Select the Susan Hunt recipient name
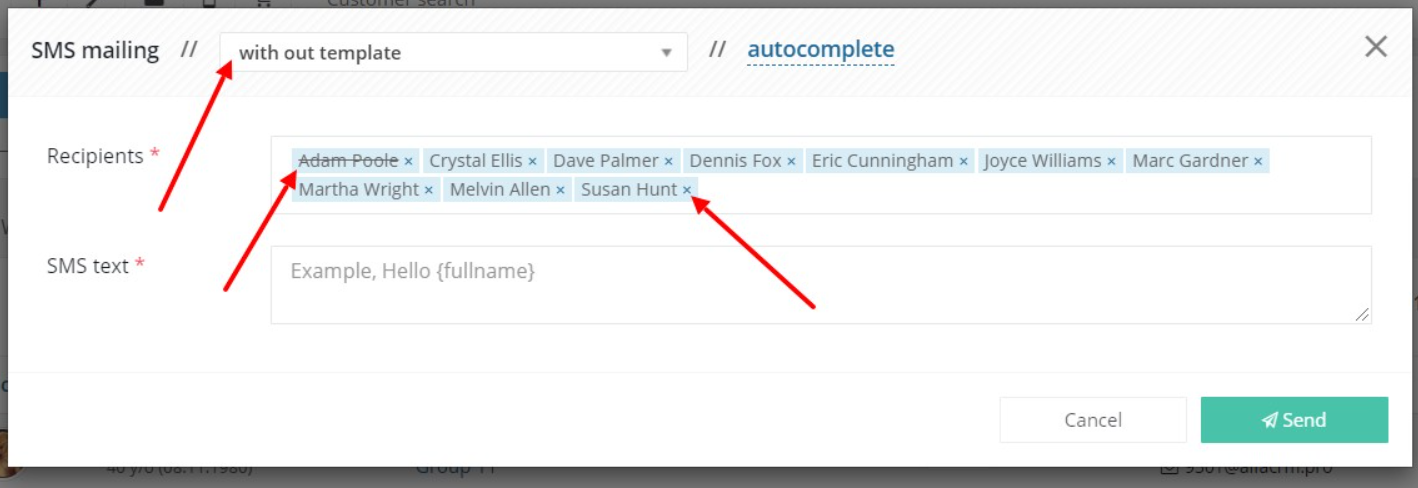This screenshot has width=1418, height=488. (x=629, y=190)
